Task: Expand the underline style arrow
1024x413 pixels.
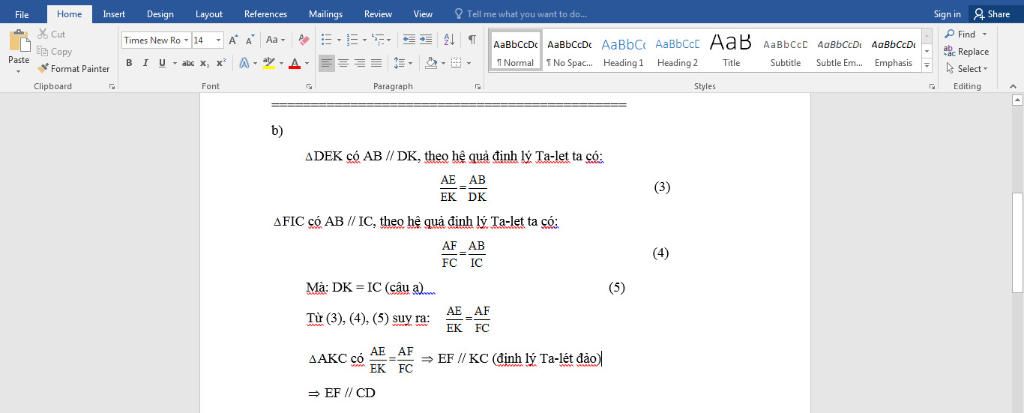Action: coord(174,63)
